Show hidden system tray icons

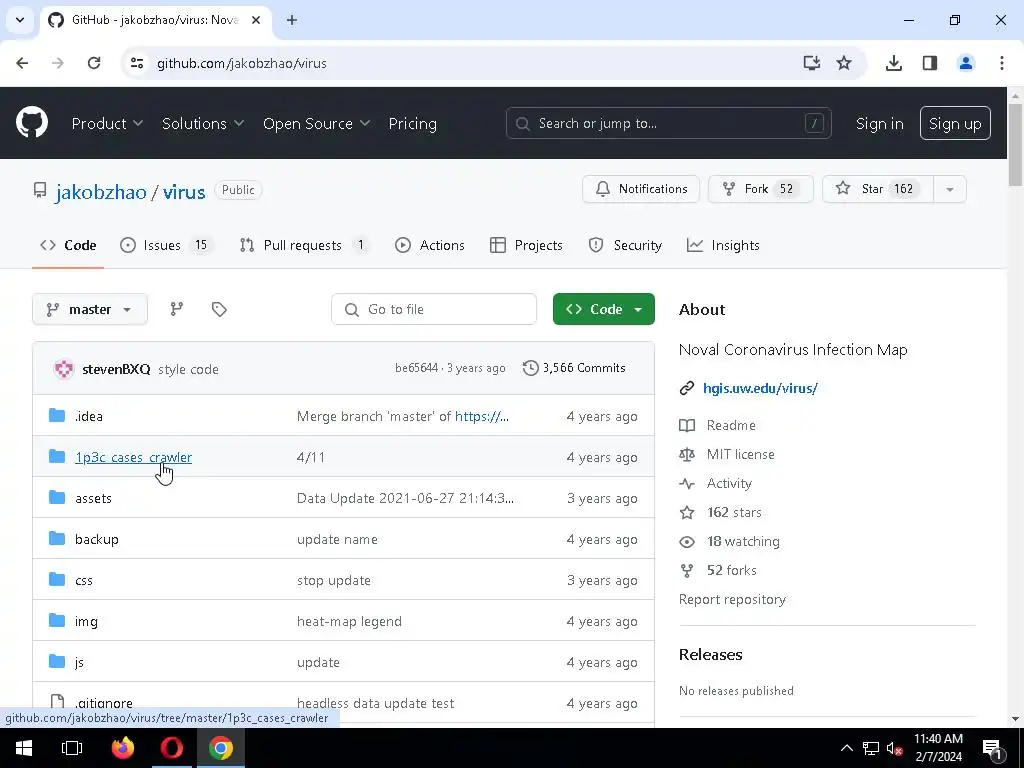[x=846, y=748]
